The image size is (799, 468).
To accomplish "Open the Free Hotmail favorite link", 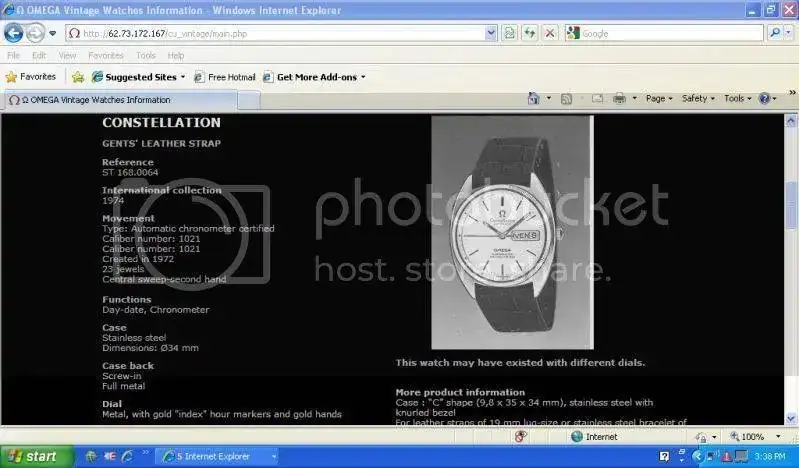I will point(225,77).
